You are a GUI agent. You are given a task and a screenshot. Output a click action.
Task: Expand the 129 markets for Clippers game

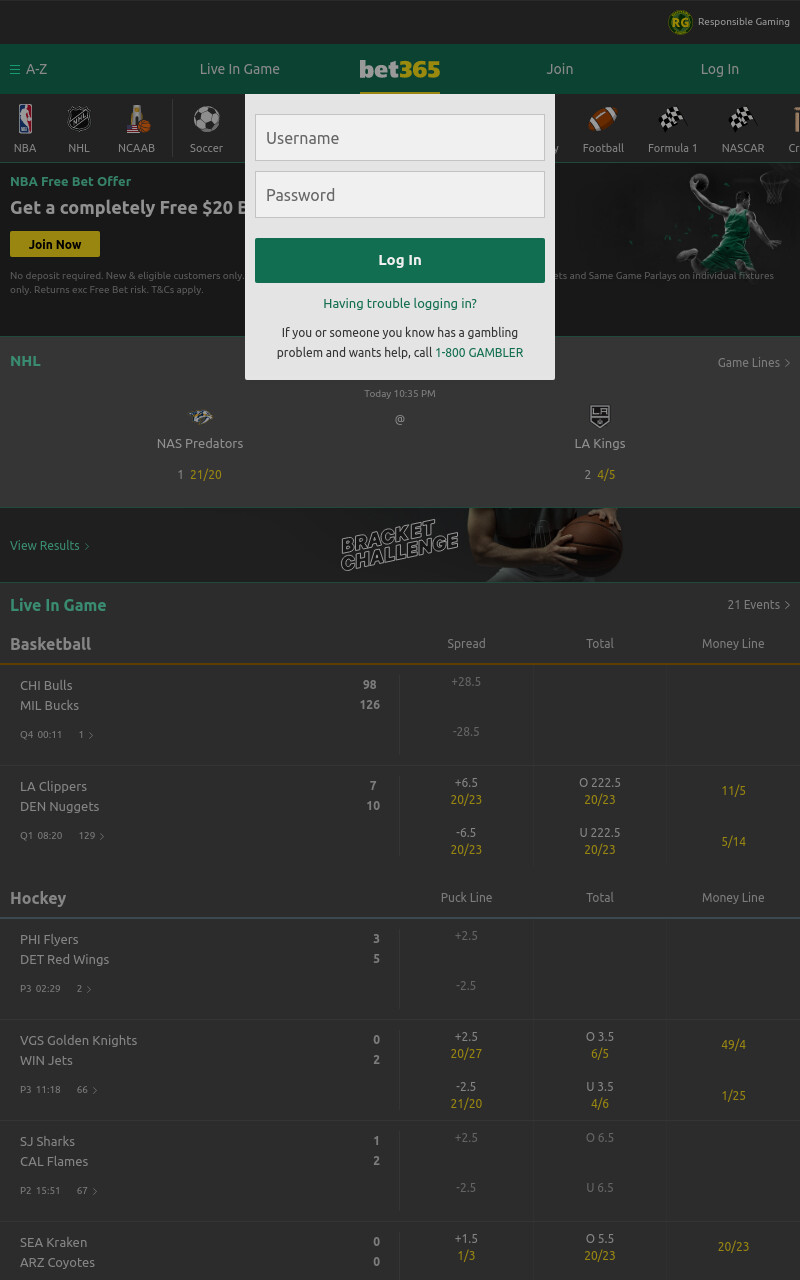pyautogui.click(x=92, y=836)
